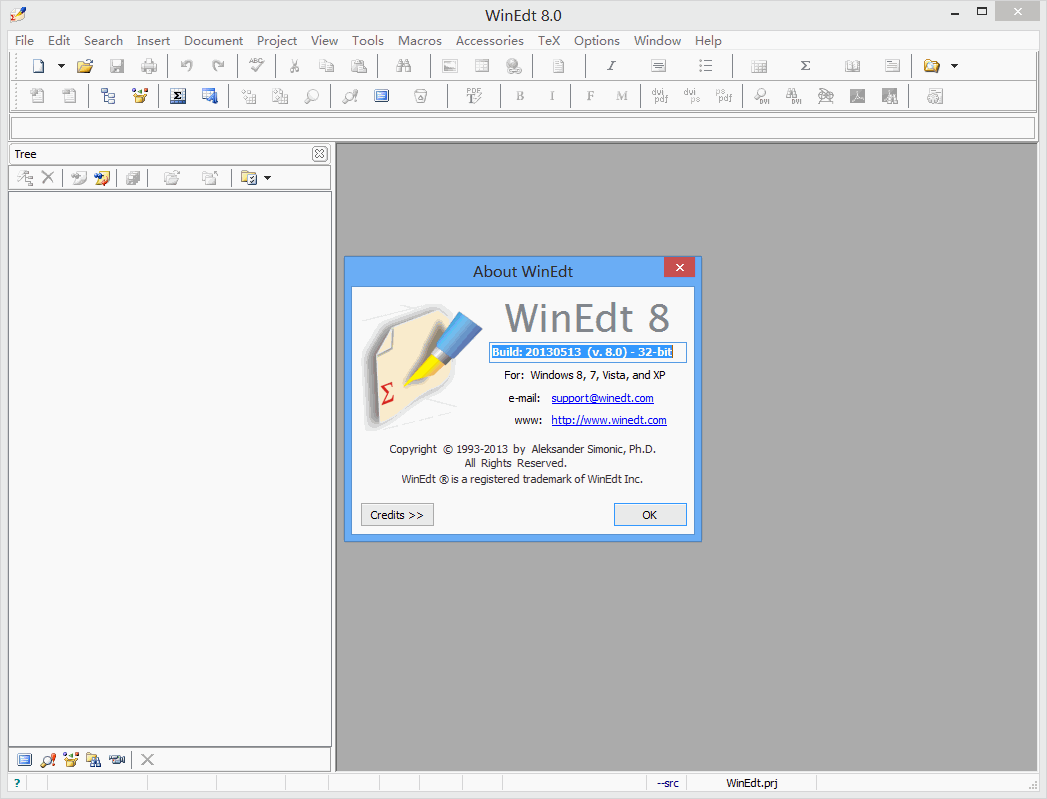Image resolution: width=1047 pixels, height=799 pixels.
Task: Click the folder checklist icon in the Tree toolbar
Action: click(x=249, y=178)
